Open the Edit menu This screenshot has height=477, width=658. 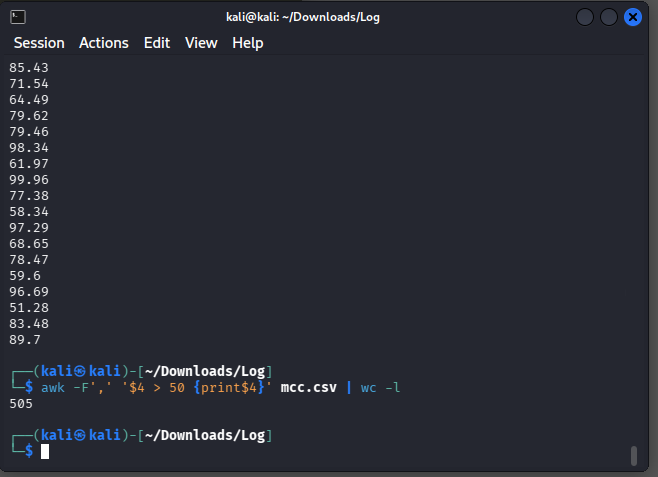[x=157, y=43]
